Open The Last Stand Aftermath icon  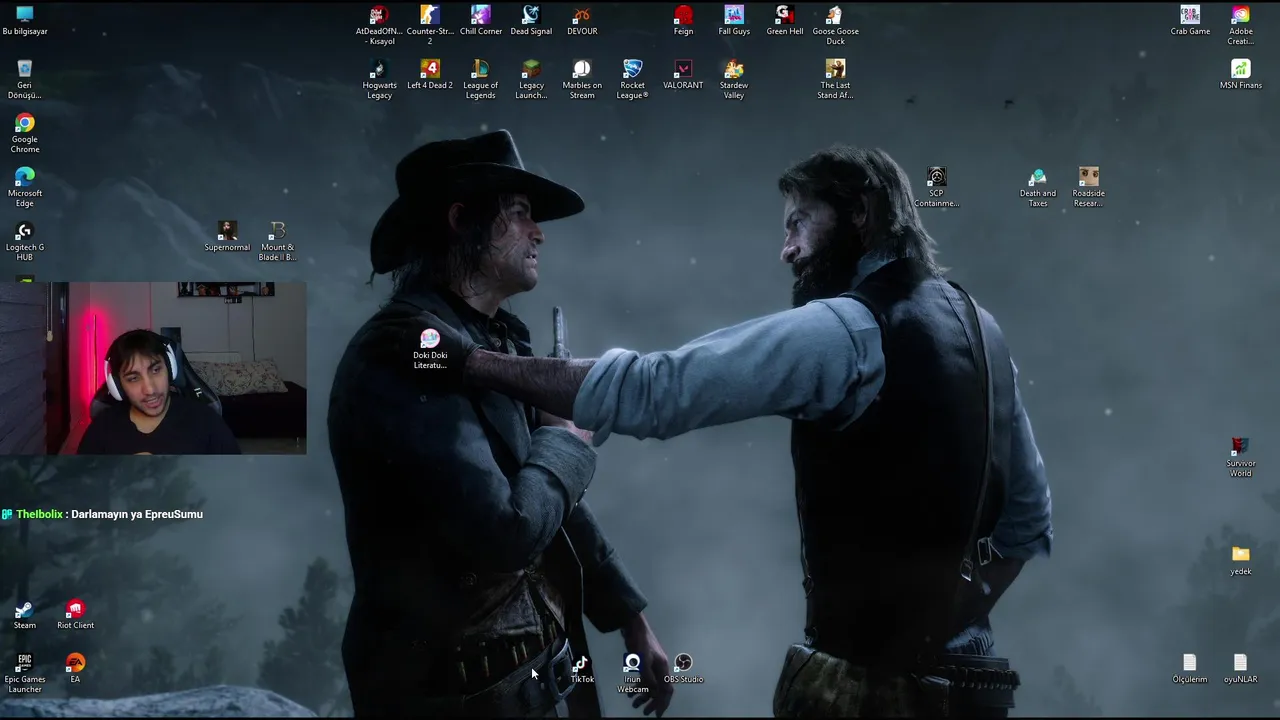point(835,79)
